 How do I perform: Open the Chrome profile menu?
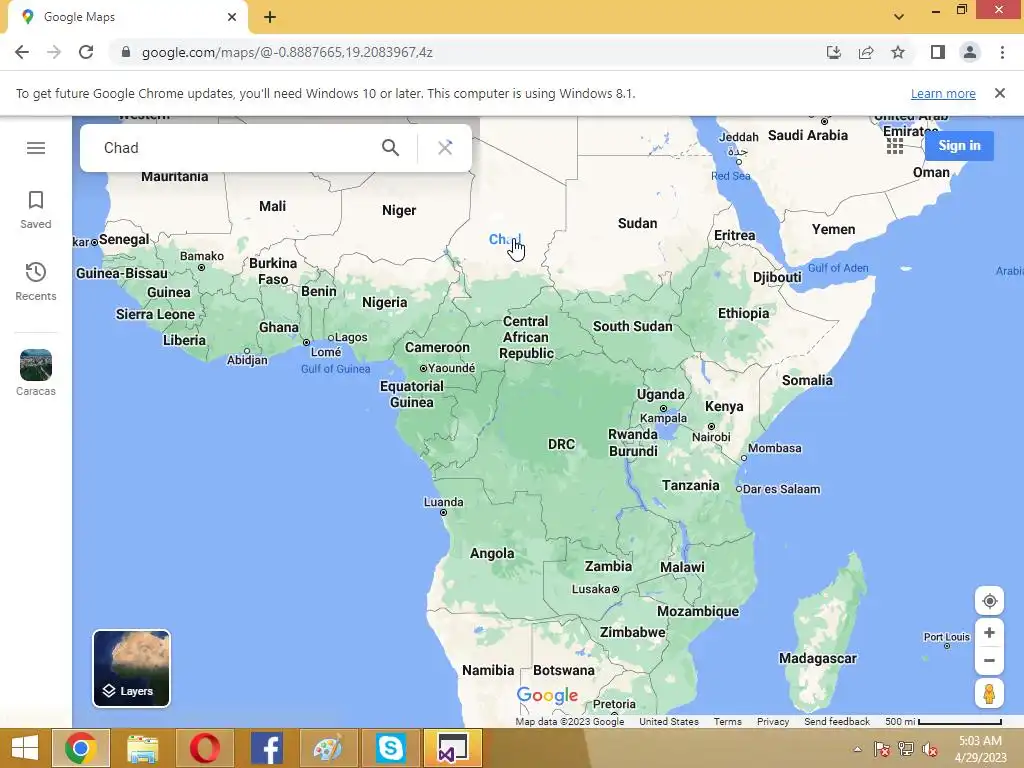[x=970, y=52]
